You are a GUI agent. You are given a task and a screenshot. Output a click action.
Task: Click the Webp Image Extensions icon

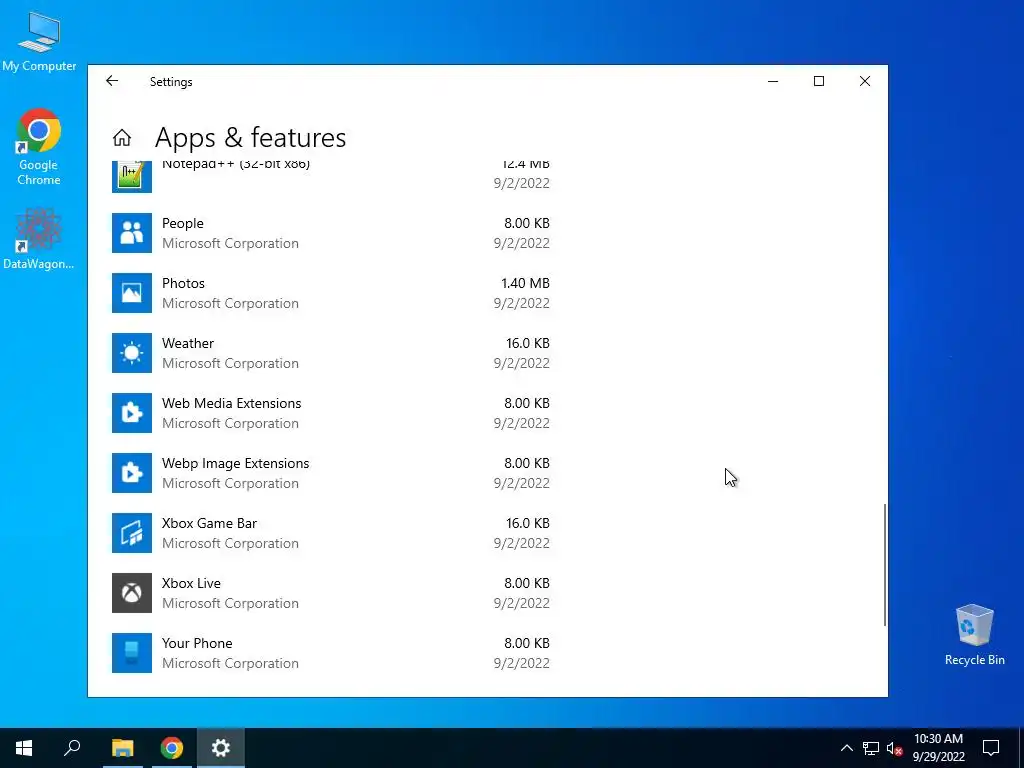click(131, 473)
